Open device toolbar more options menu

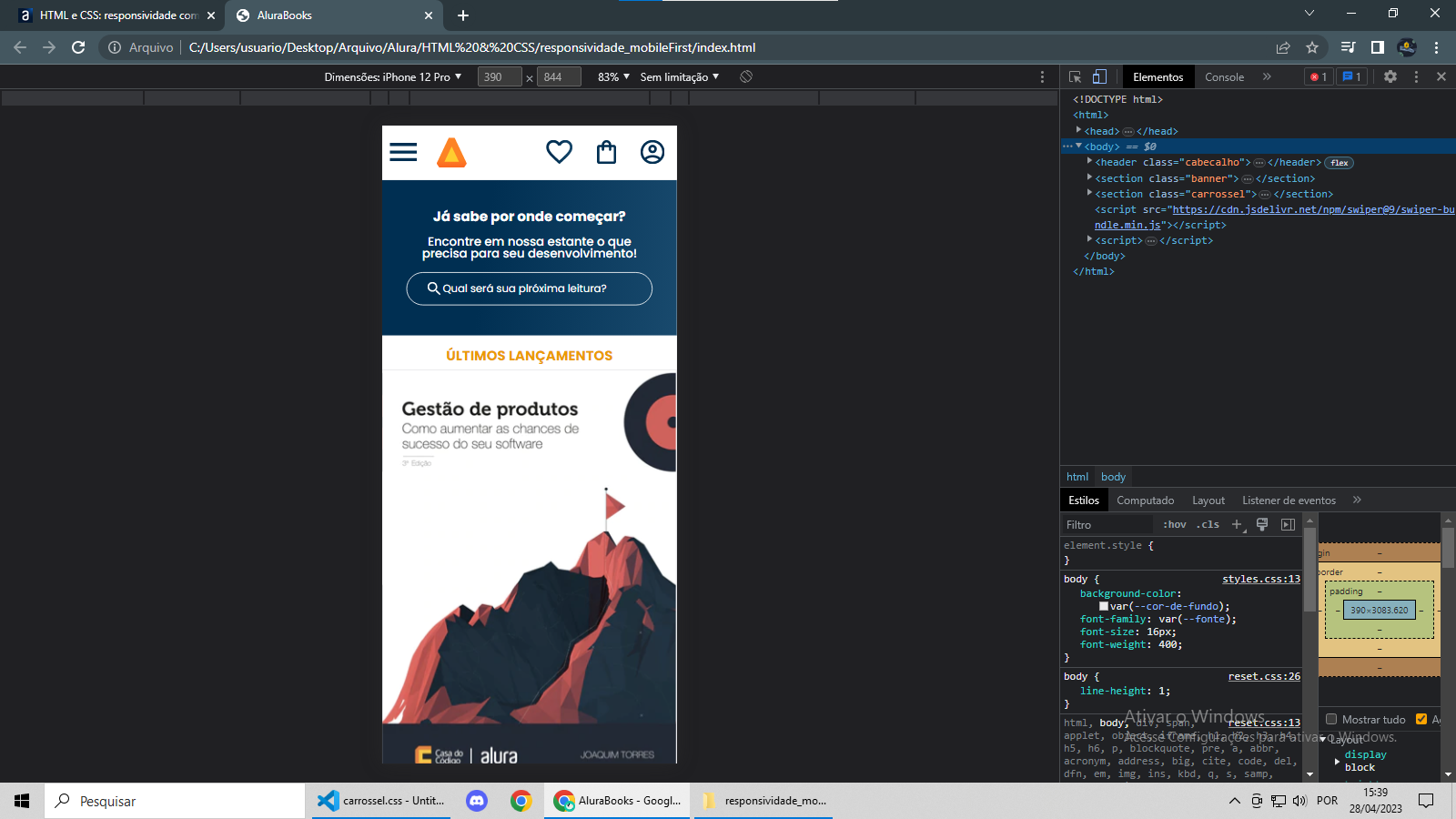1043,77
